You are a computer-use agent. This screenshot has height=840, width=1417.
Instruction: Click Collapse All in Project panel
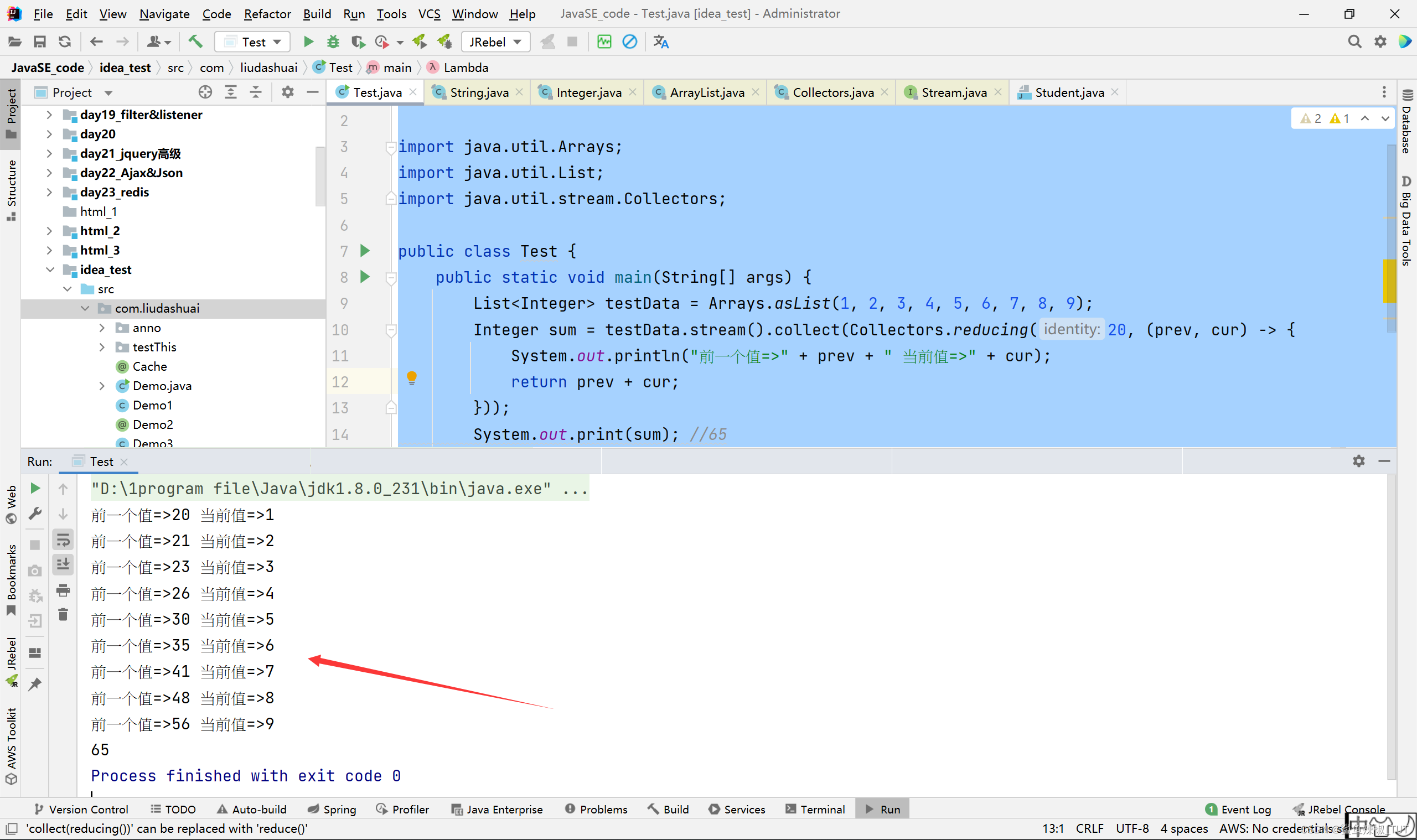pos(256,92)
